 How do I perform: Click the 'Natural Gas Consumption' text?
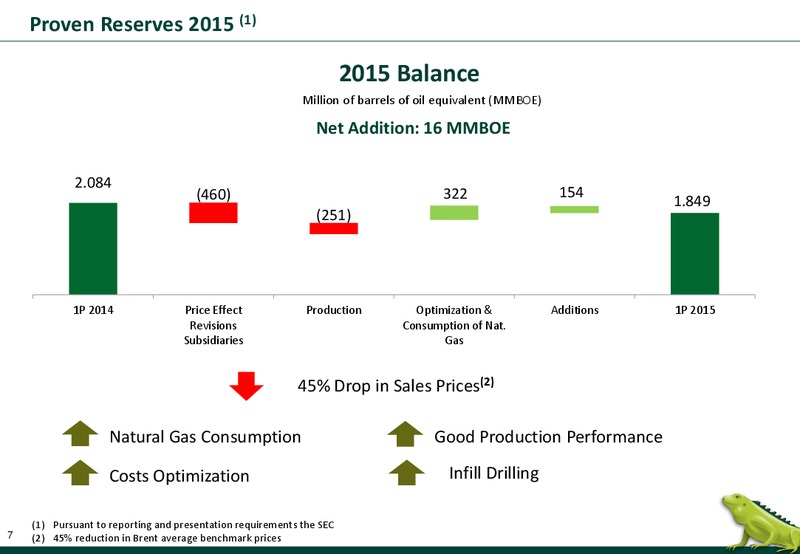[205, 437]
